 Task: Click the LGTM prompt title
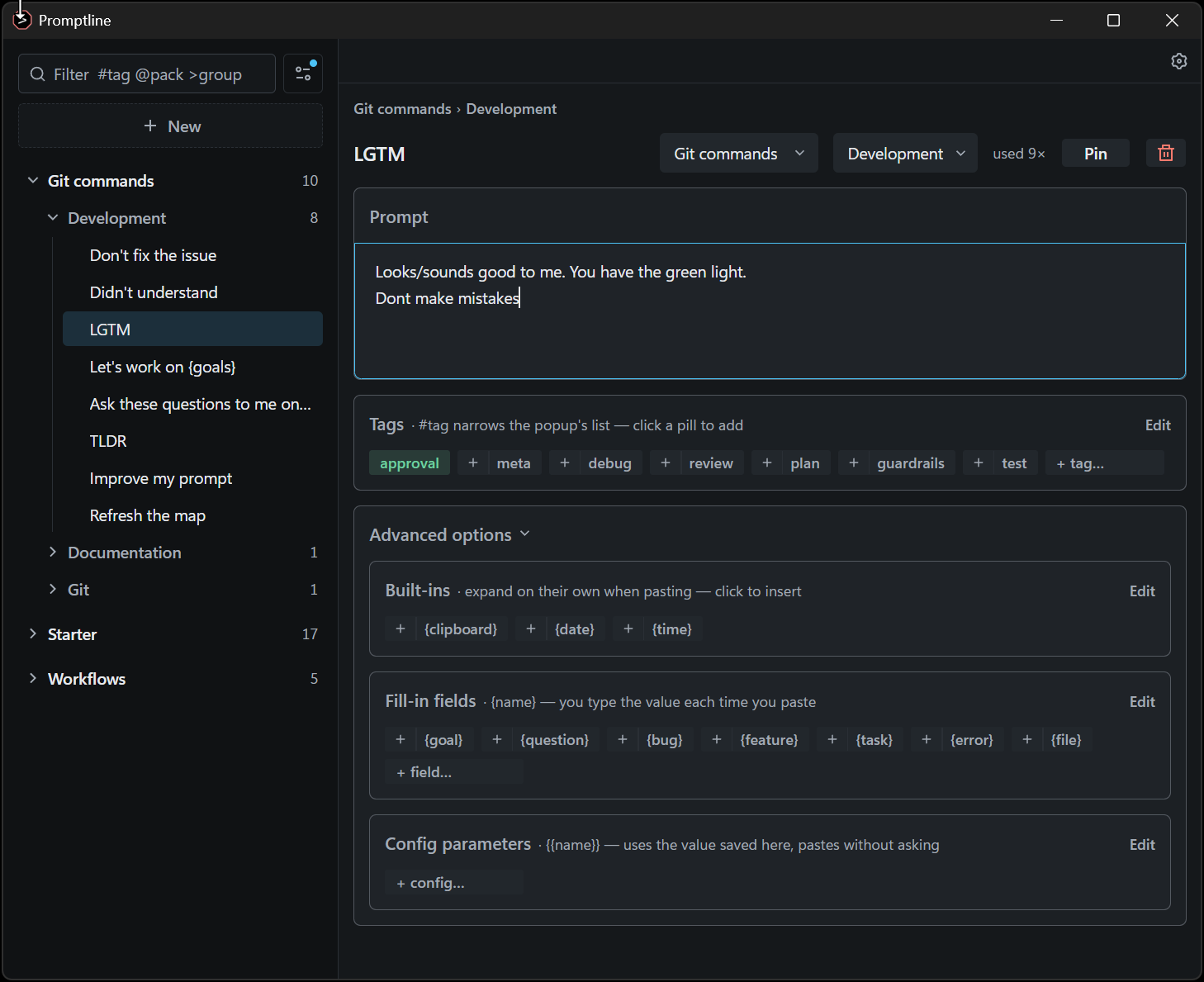click(379, 154)
